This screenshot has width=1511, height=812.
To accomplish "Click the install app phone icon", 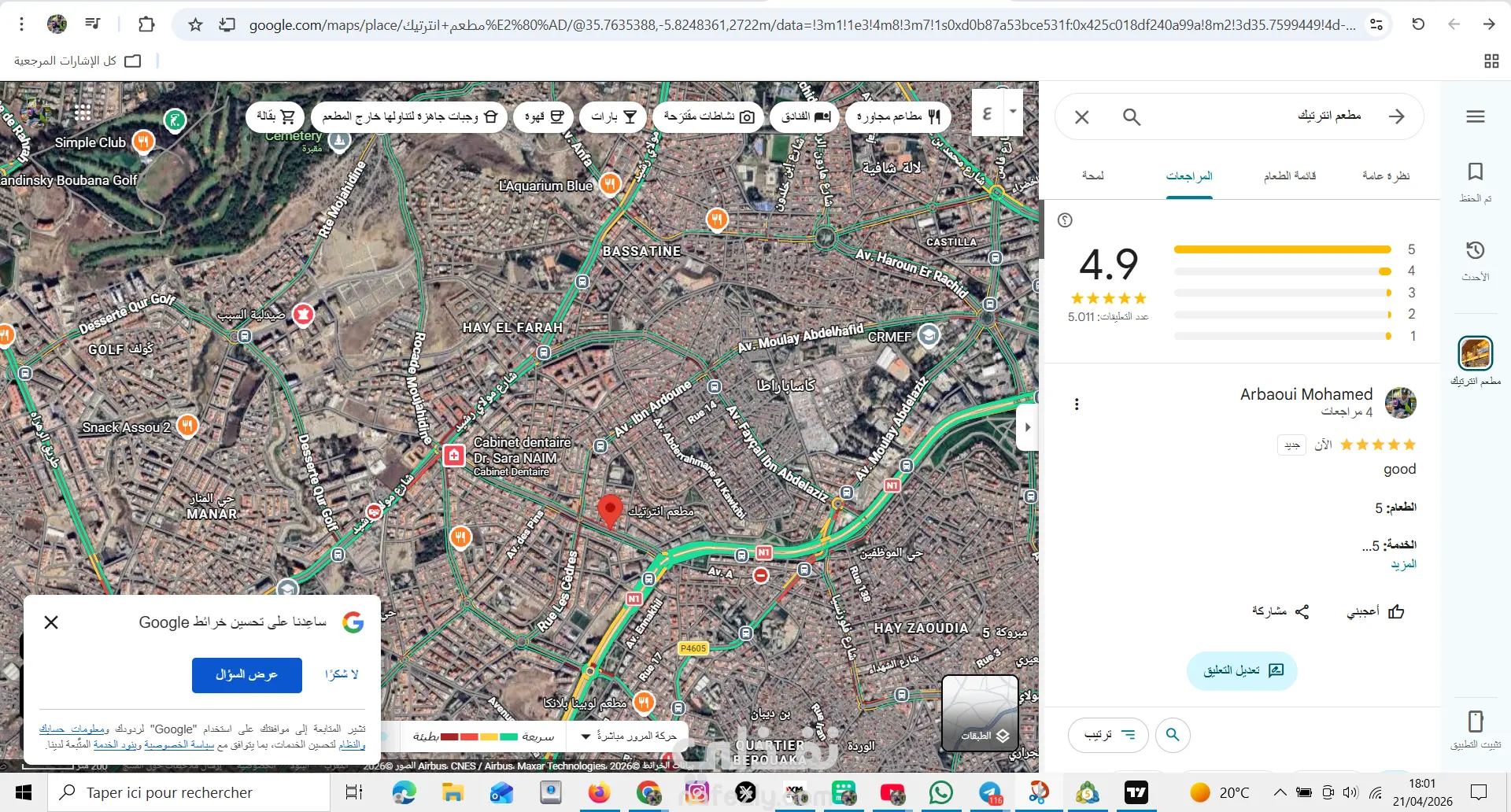I will (1476, 722).
